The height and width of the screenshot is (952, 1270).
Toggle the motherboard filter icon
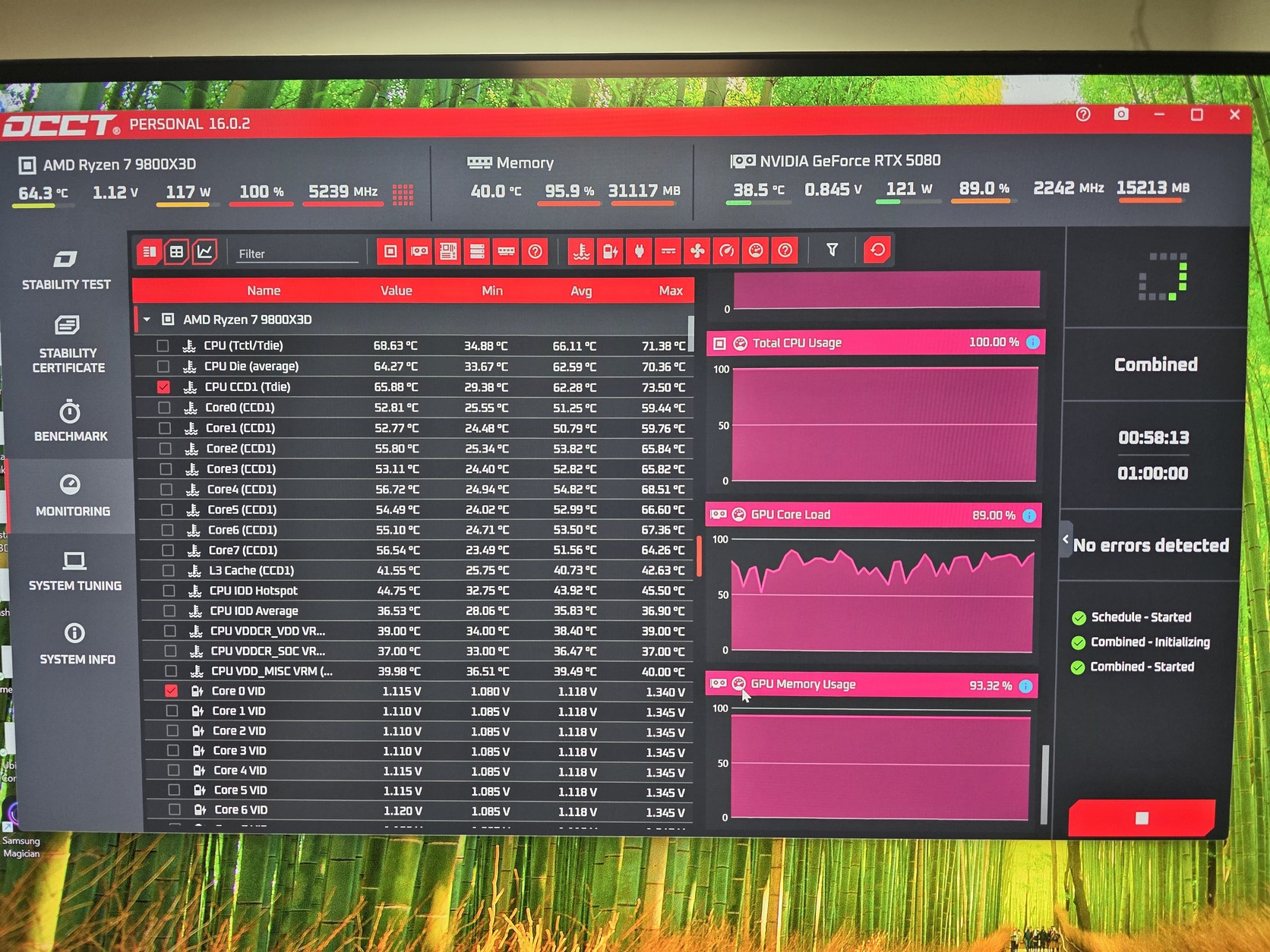tap(448, 251)
